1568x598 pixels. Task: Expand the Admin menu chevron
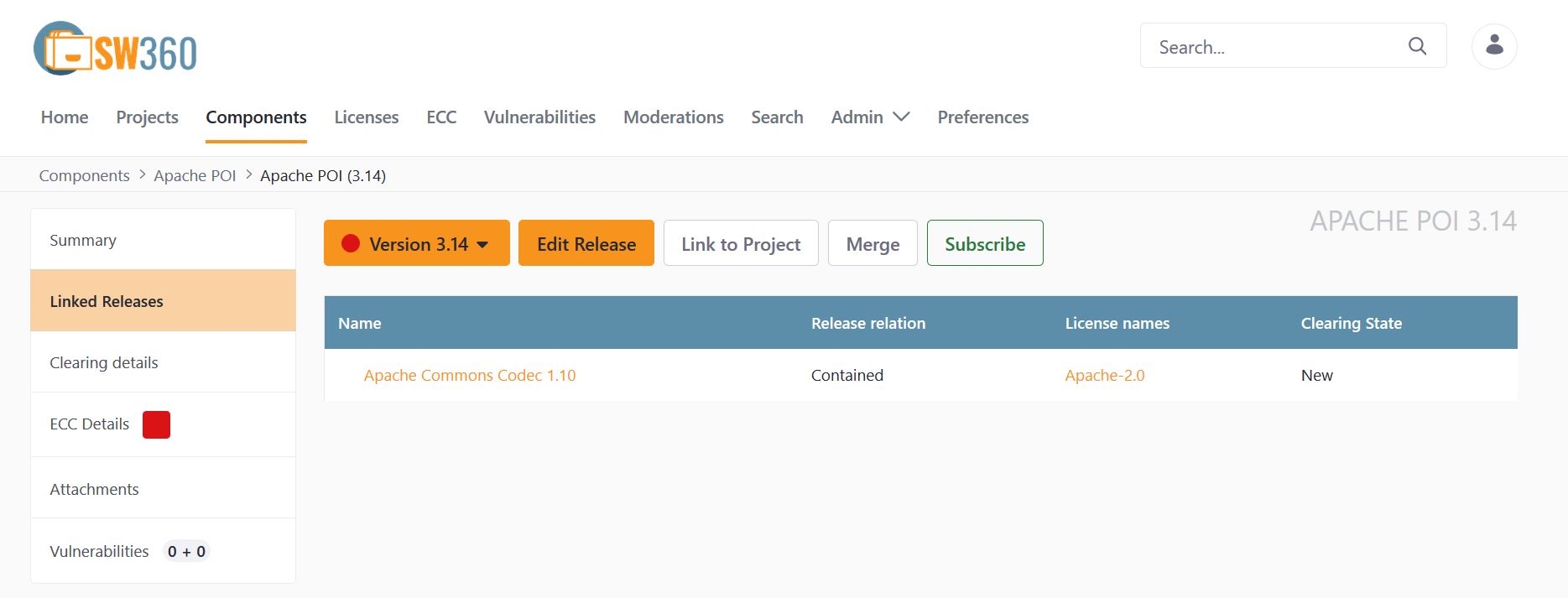pos(901,117)
